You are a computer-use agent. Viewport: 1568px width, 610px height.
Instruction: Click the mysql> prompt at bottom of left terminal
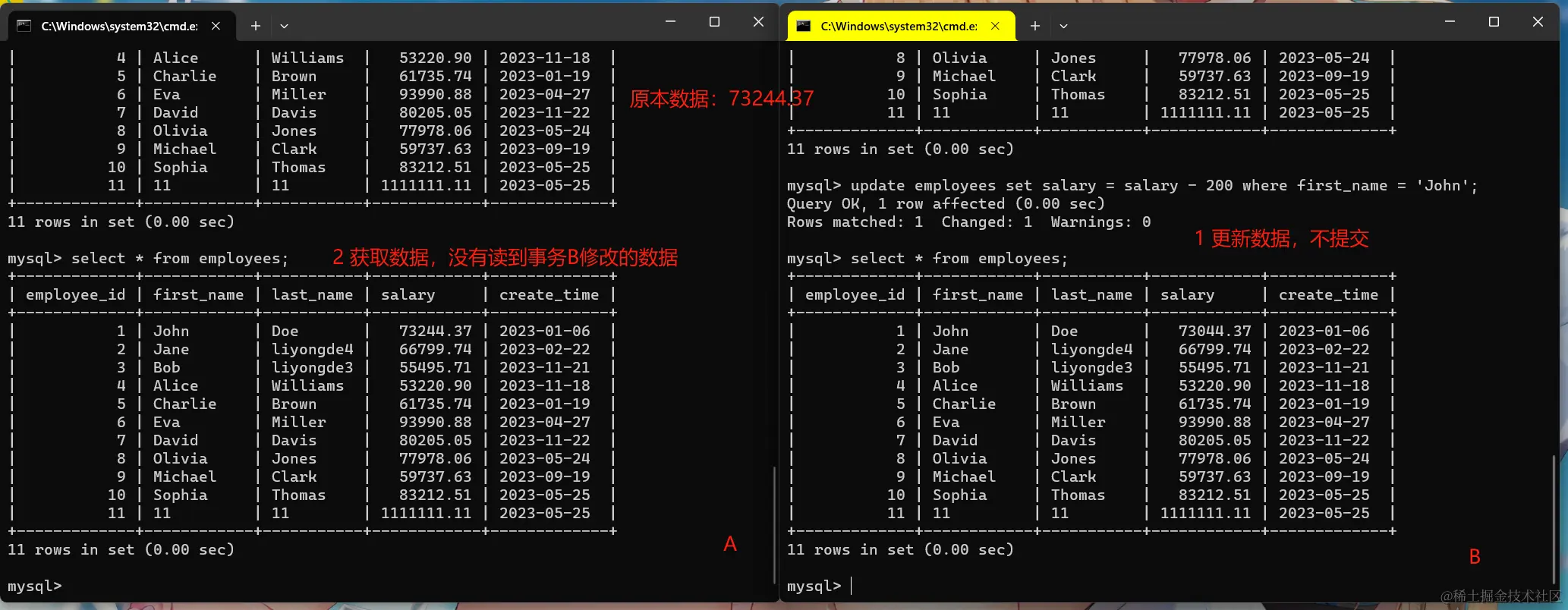click(x=35, y=586)
